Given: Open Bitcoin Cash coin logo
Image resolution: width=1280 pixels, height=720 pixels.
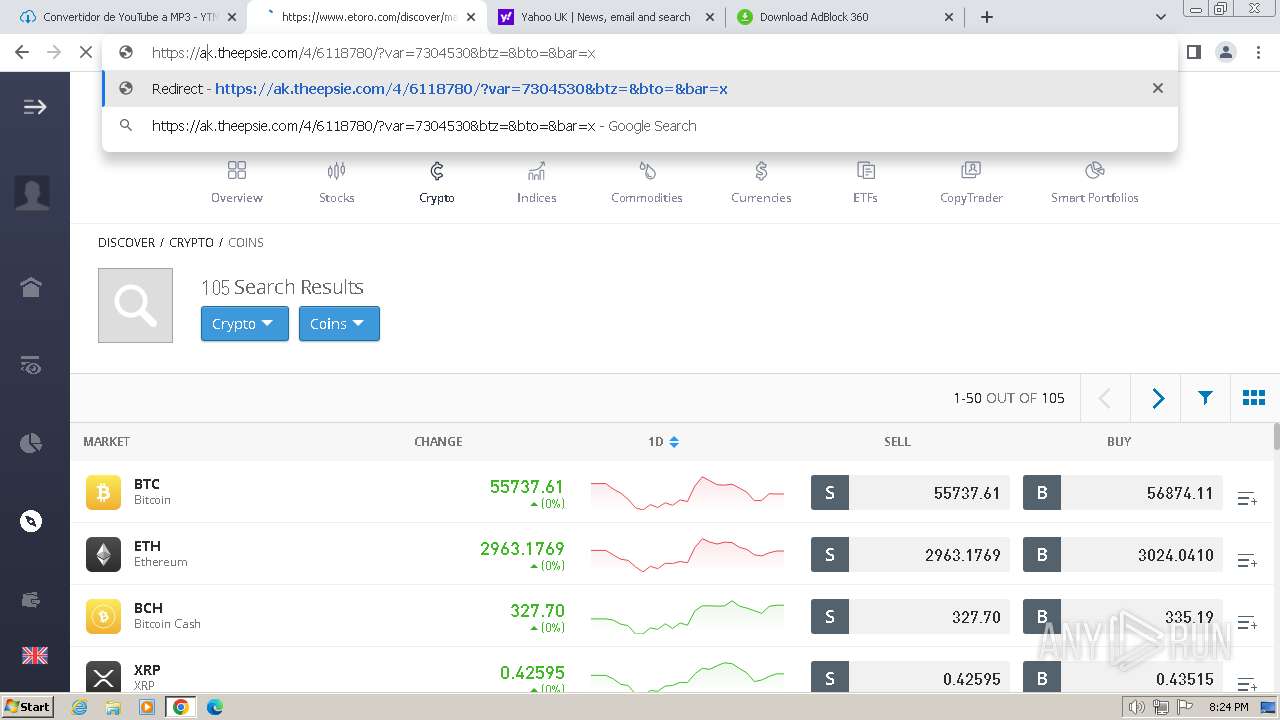Looking at the screenshot, I should 103,616.
